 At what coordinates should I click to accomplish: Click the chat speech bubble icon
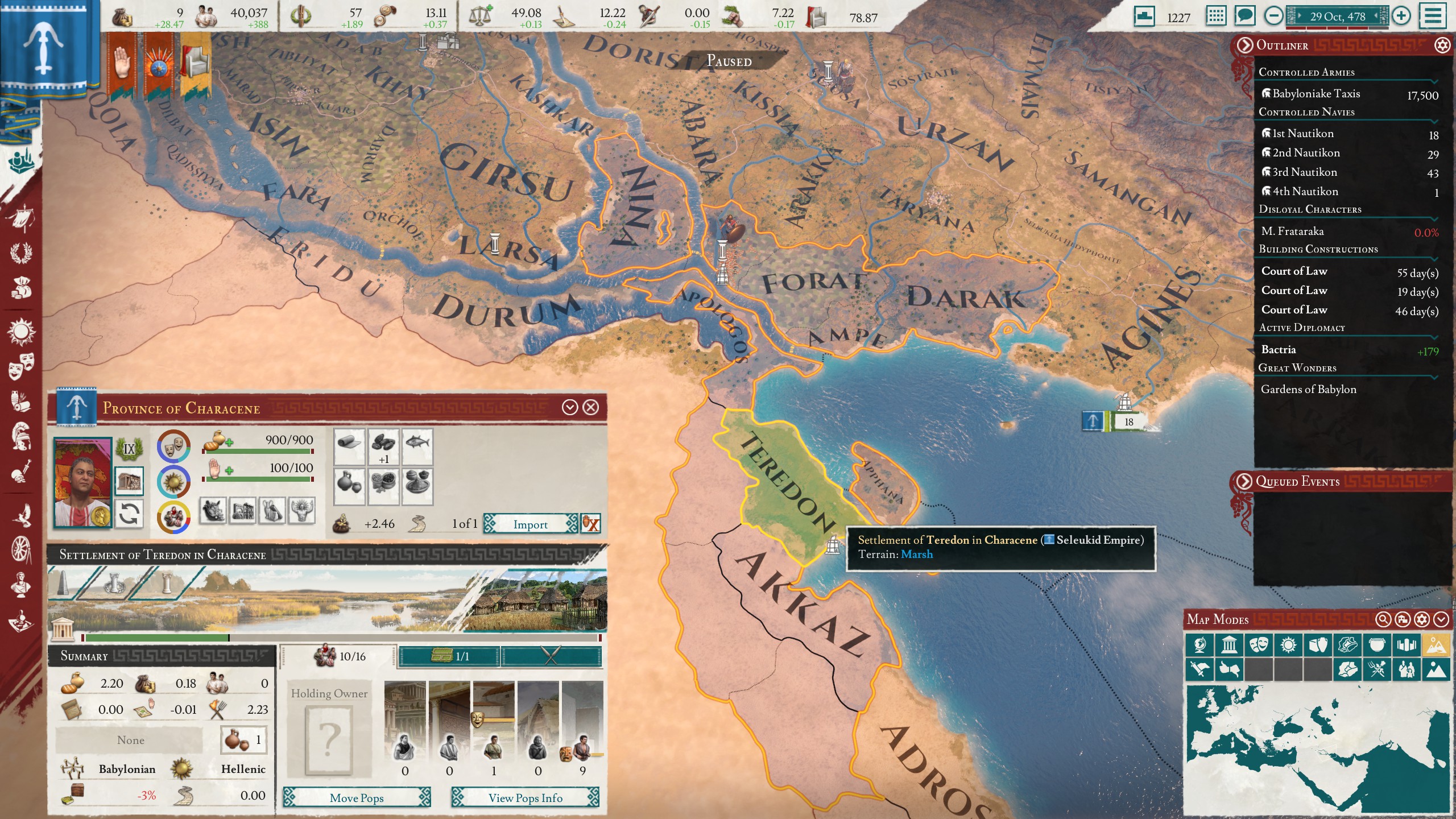(1244, 16)
